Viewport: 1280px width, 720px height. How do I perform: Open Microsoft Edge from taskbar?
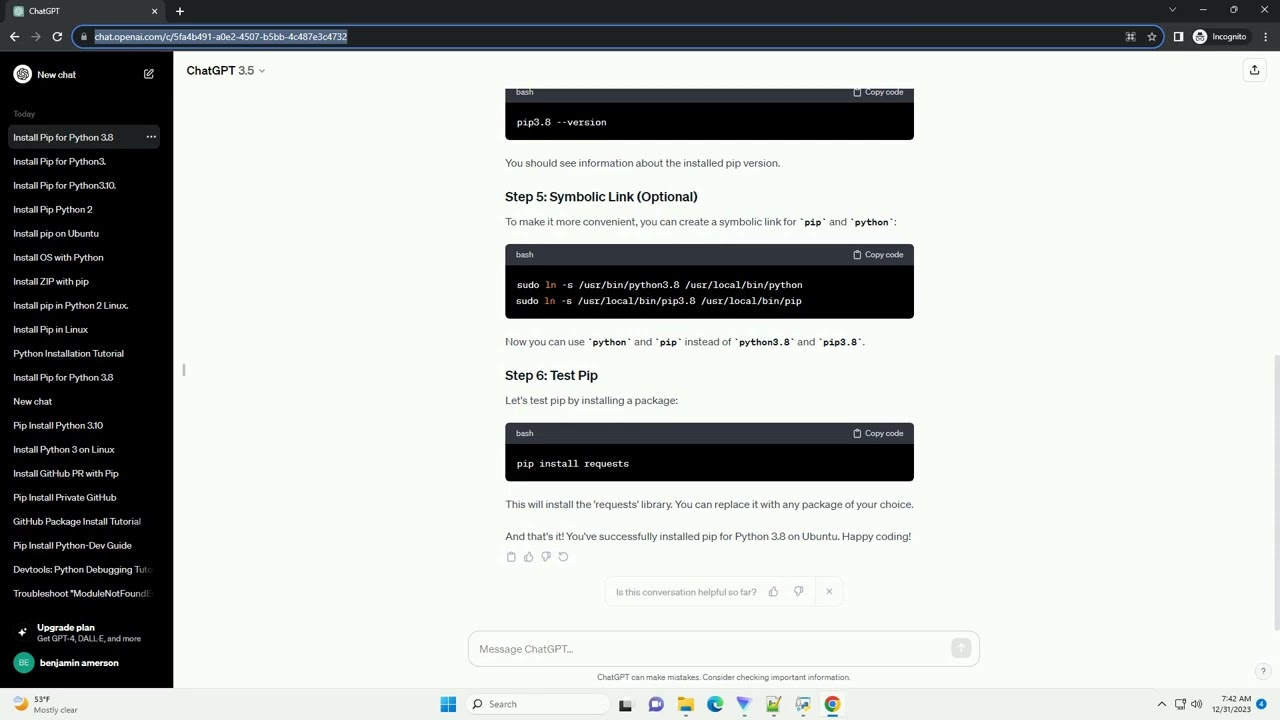(x=715, y=704)
